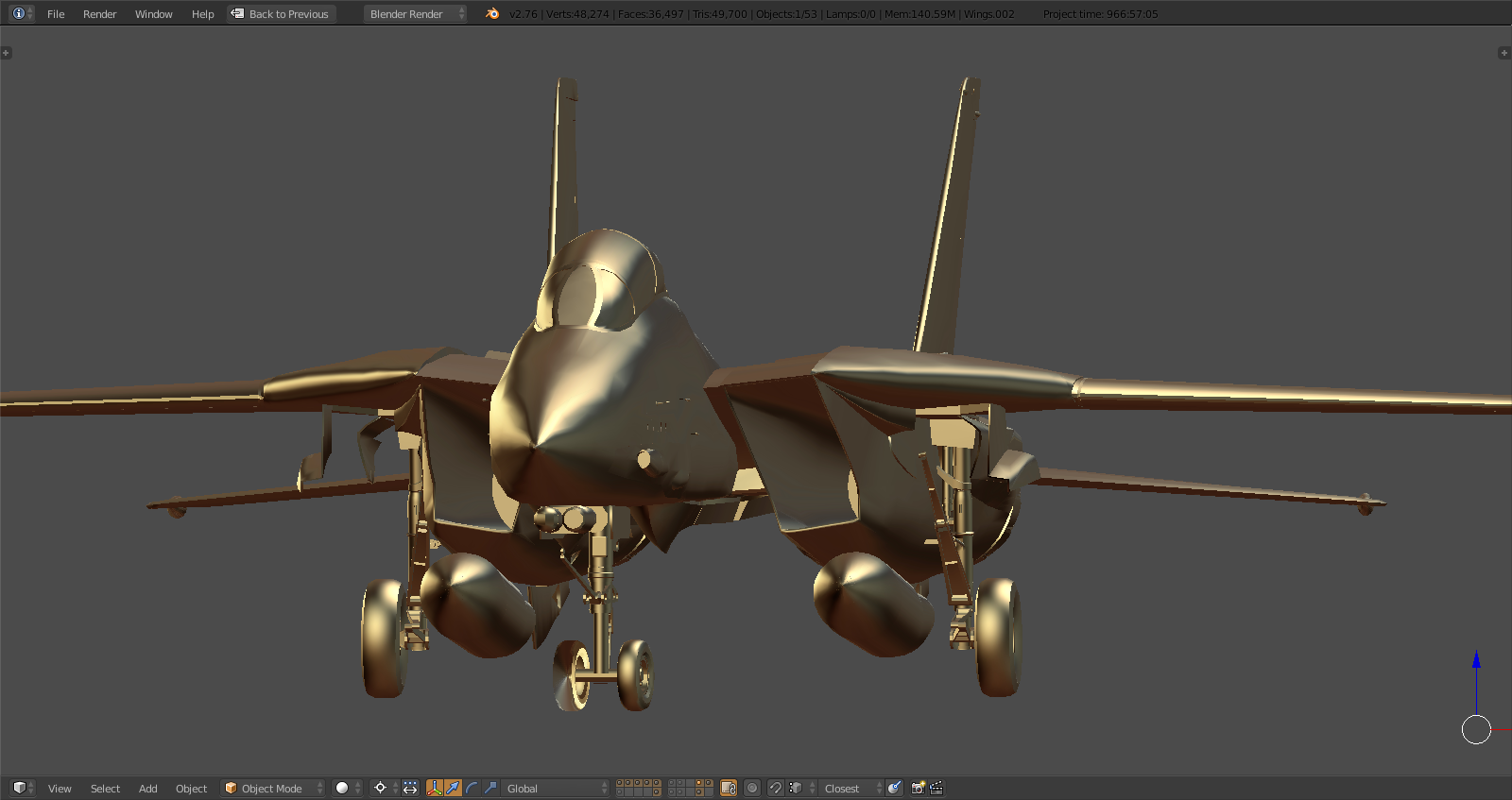Open the viewport shading mode selector

pos(347,788)
